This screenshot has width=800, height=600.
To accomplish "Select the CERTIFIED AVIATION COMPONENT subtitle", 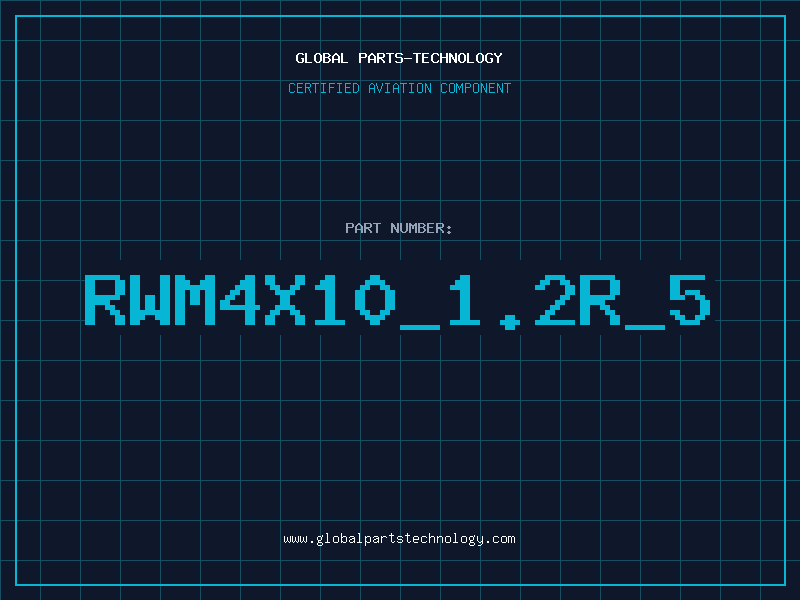I will [399, 88].
